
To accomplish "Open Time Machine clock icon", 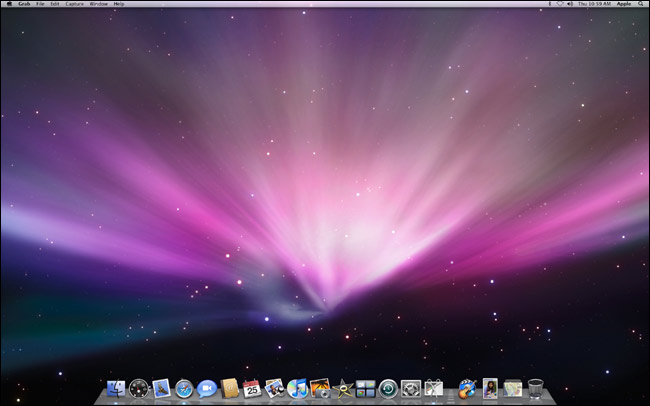I will click(388, 389).
